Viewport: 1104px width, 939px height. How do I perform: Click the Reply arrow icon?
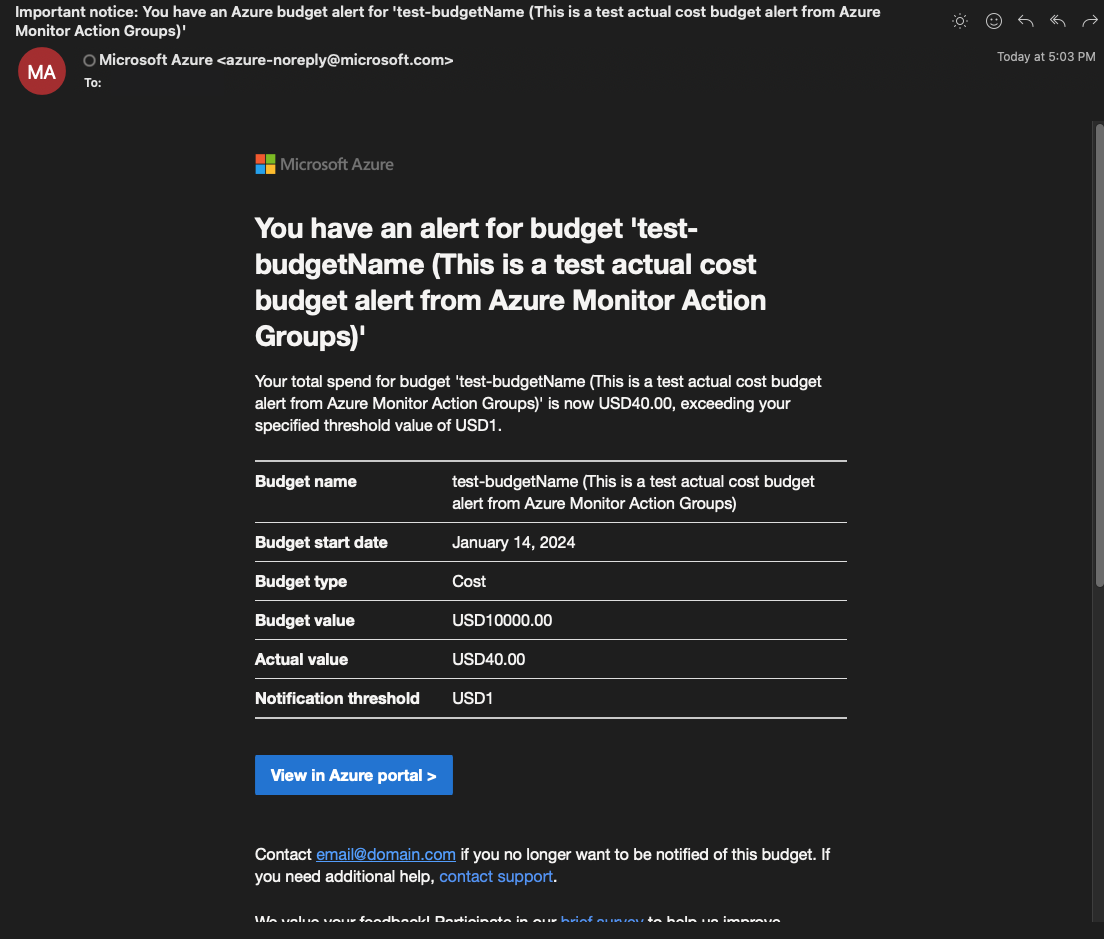tap(1026, 21)
